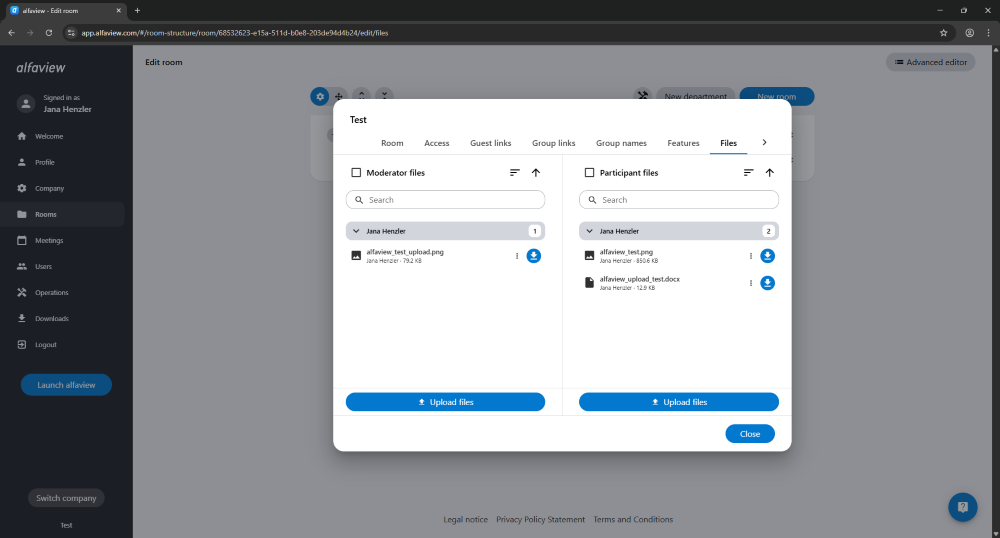This screenshot has width=1000, height=538.
Task: Close the alfaview - Edit room browser tab
Action: [118, 10]
